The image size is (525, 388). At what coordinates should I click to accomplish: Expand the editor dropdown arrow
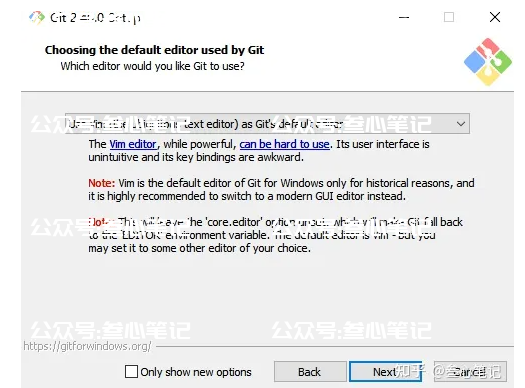point(461,124)
